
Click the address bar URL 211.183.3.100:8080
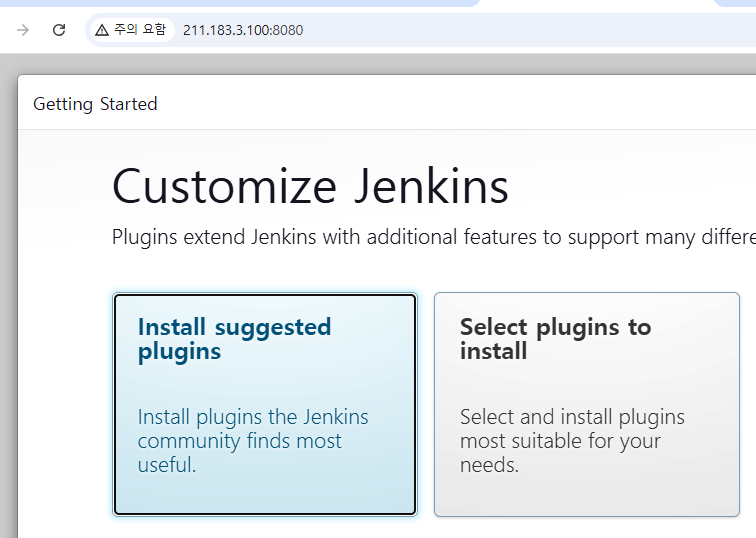[243, 30]
